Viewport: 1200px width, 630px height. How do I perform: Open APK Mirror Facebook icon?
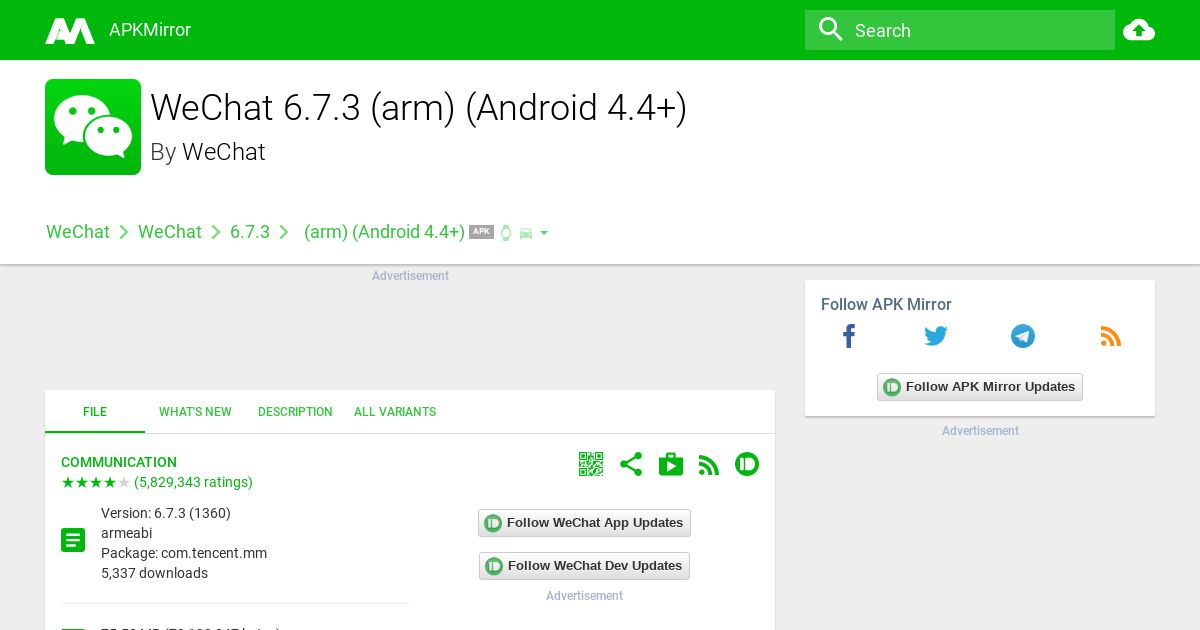tap(849, 337)
